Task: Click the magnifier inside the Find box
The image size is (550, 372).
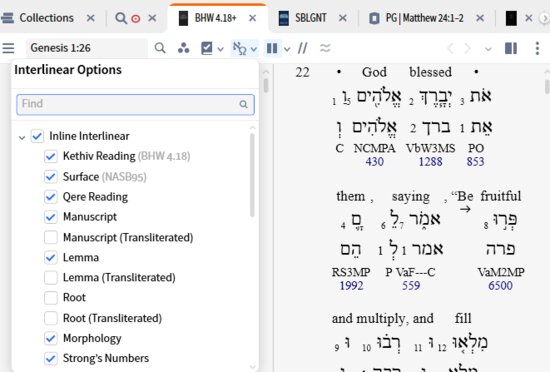Action: pos(243,104)
